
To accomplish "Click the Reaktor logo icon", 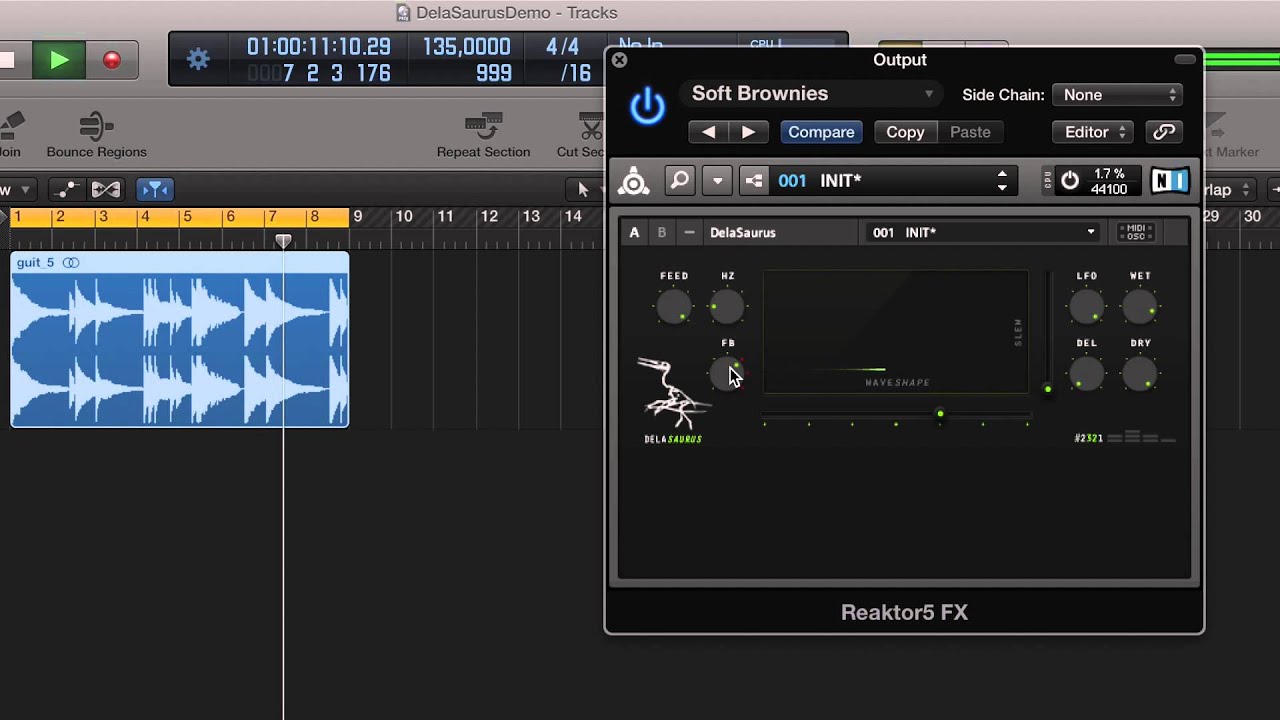I will (634, 181).
